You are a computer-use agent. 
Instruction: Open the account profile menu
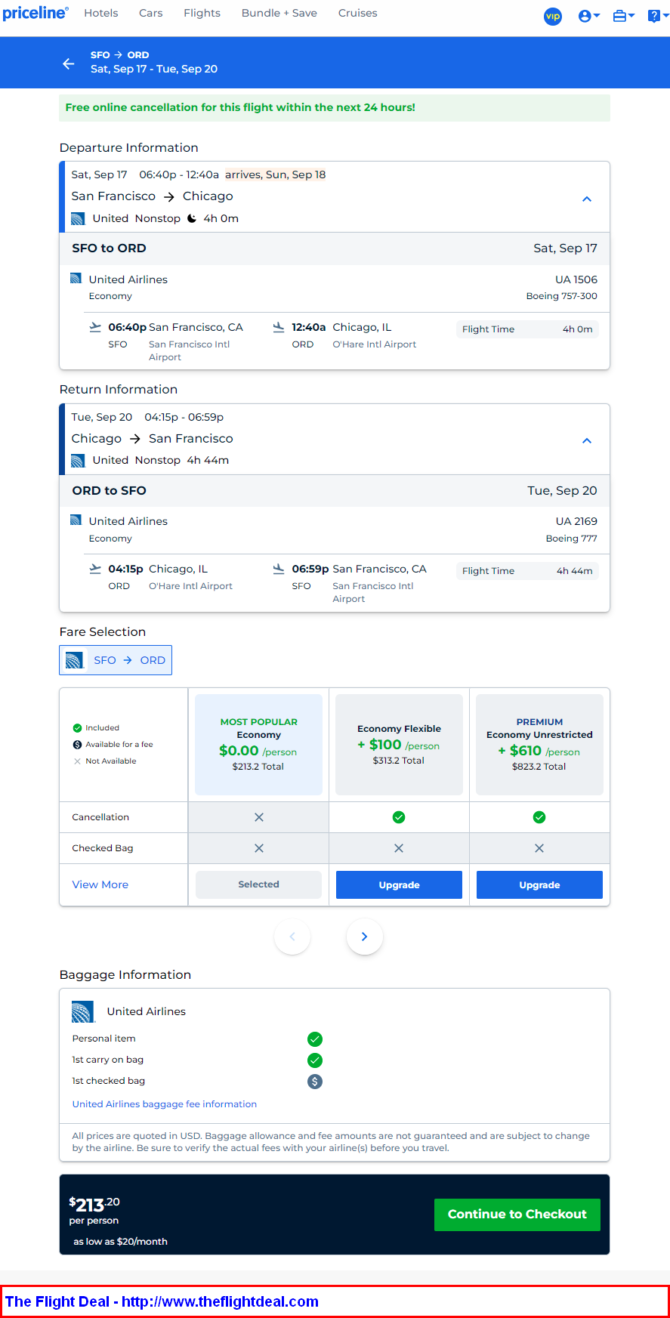coord(589,16)
